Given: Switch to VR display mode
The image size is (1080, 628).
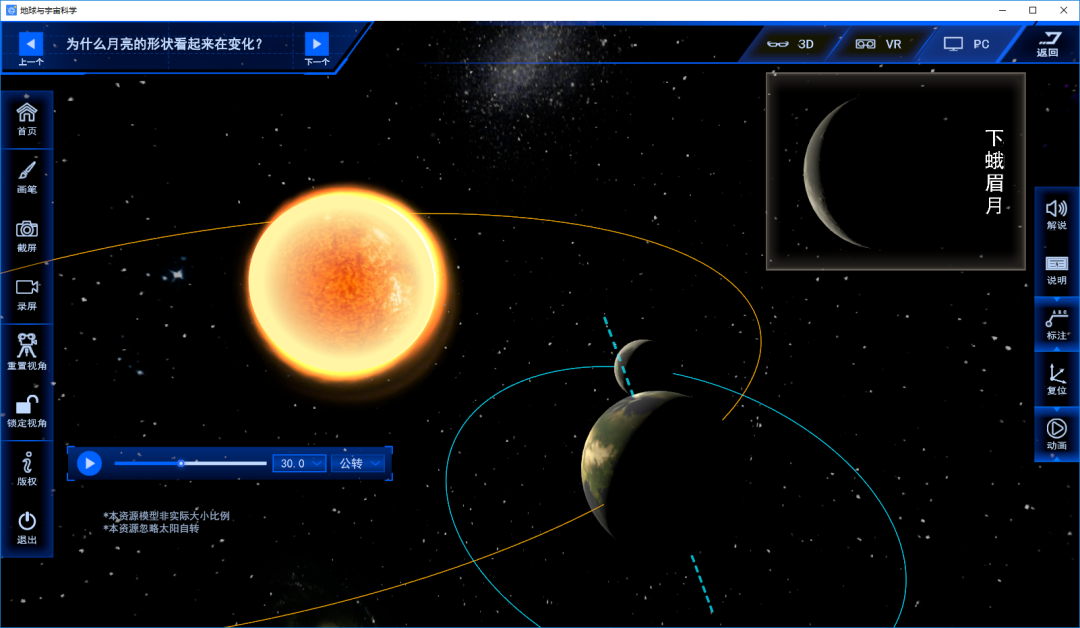Looking at the screenshot, I should pos(878,44).
